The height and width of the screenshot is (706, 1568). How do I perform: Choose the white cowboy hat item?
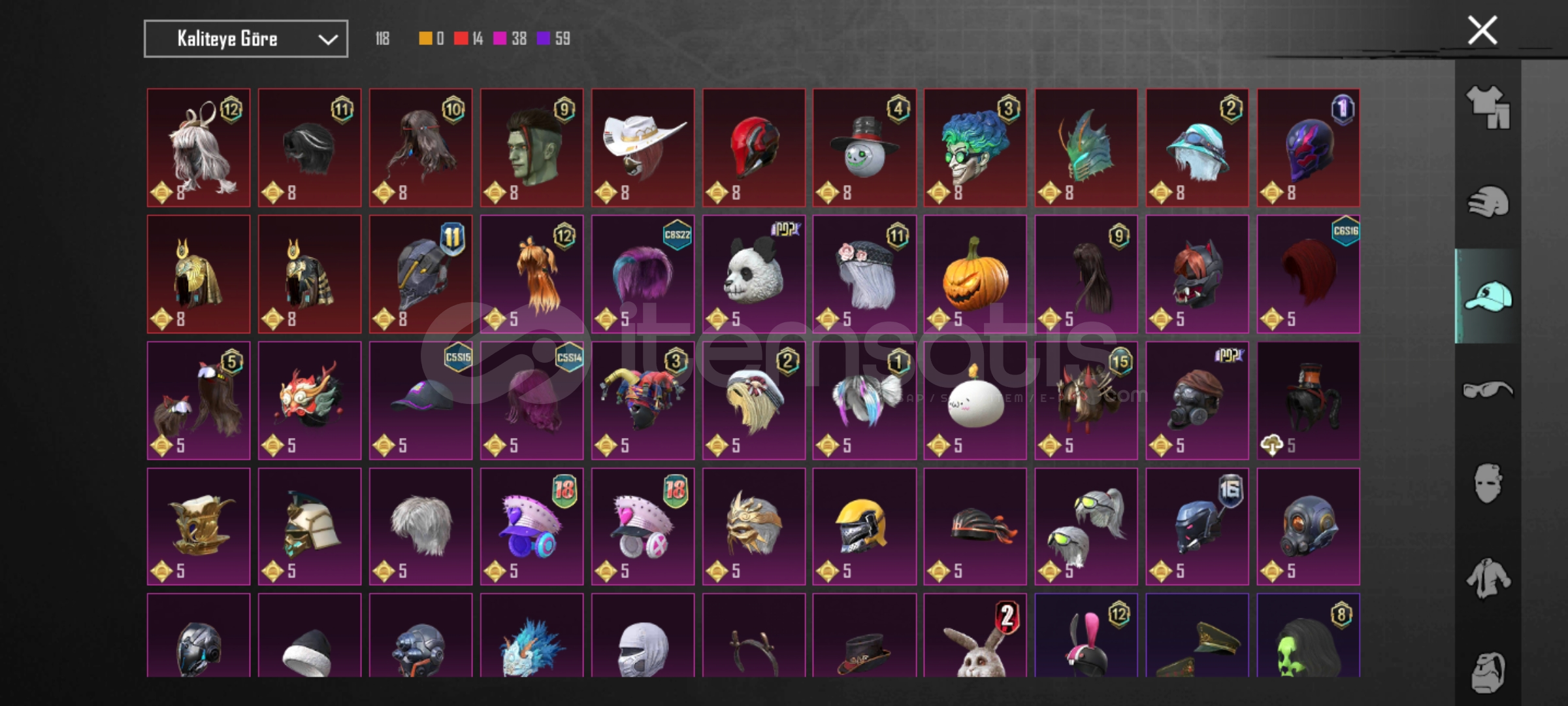click(643, 148)
